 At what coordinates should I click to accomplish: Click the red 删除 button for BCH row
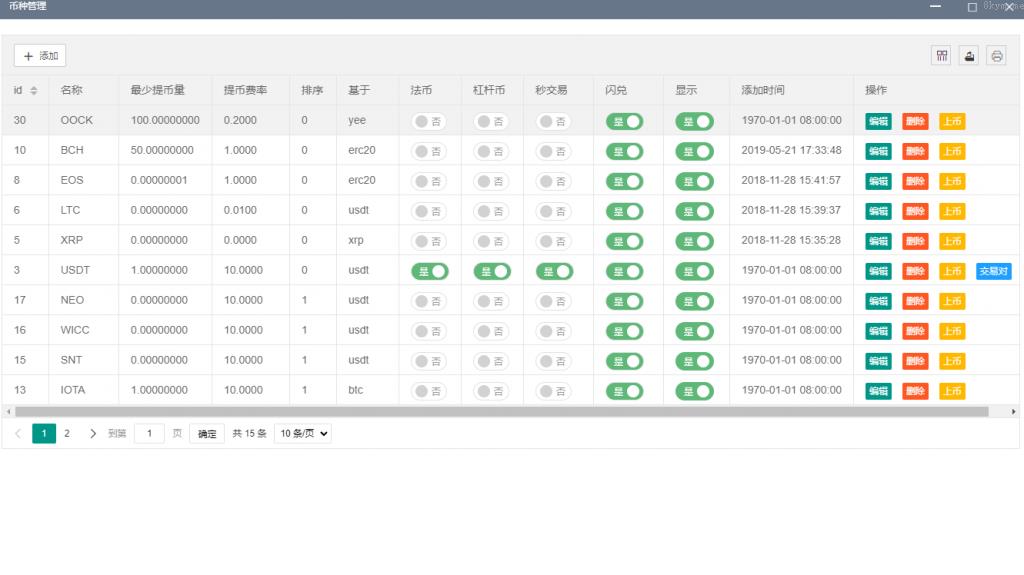point(915,151)
